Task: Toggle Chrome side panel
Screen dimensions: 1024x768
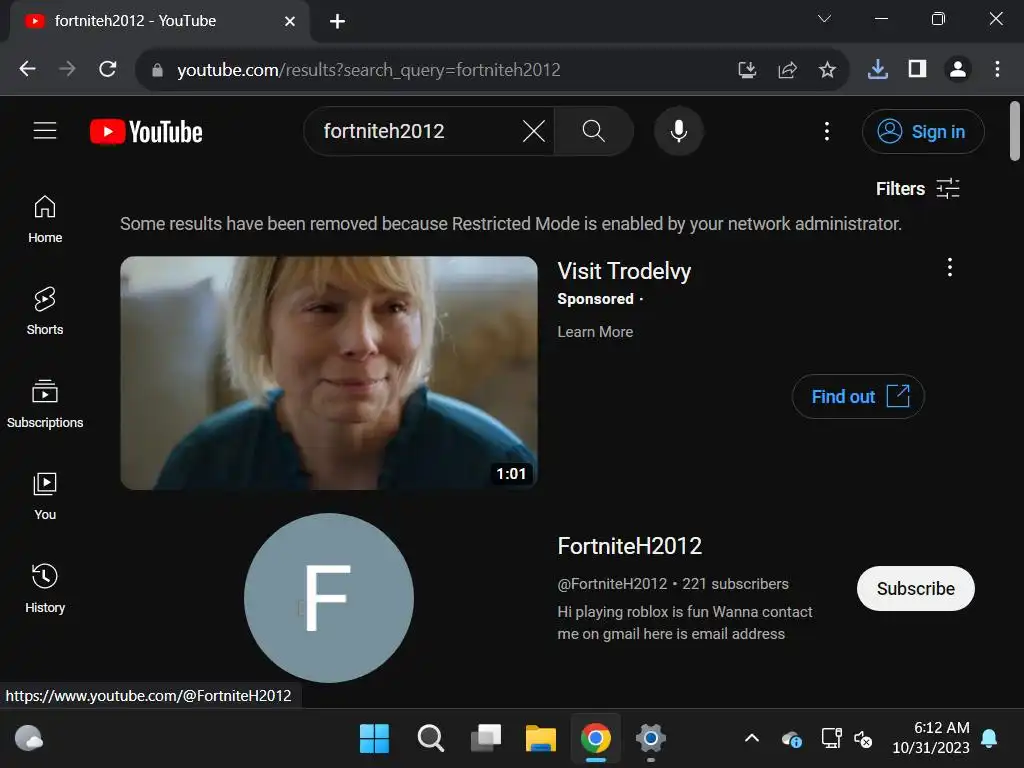Action: tap(918, 69)
